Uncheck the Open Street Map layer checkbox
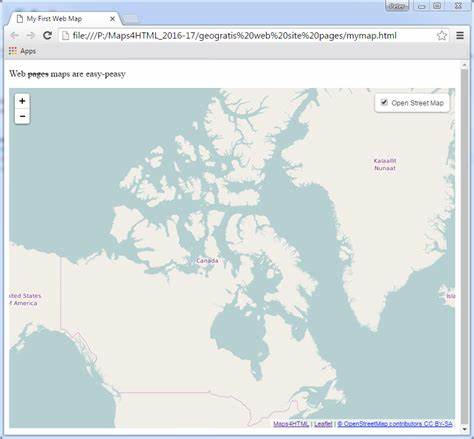Image resolution: width=474 pixels, height=439 pixels. click(384, 102)
